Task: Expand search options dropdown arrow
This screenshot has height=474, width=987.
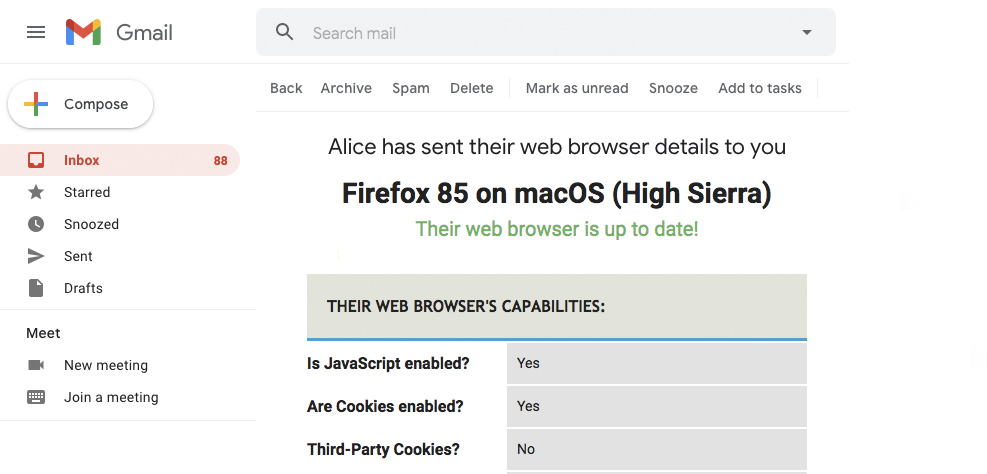Action: [x=806, y=32]
